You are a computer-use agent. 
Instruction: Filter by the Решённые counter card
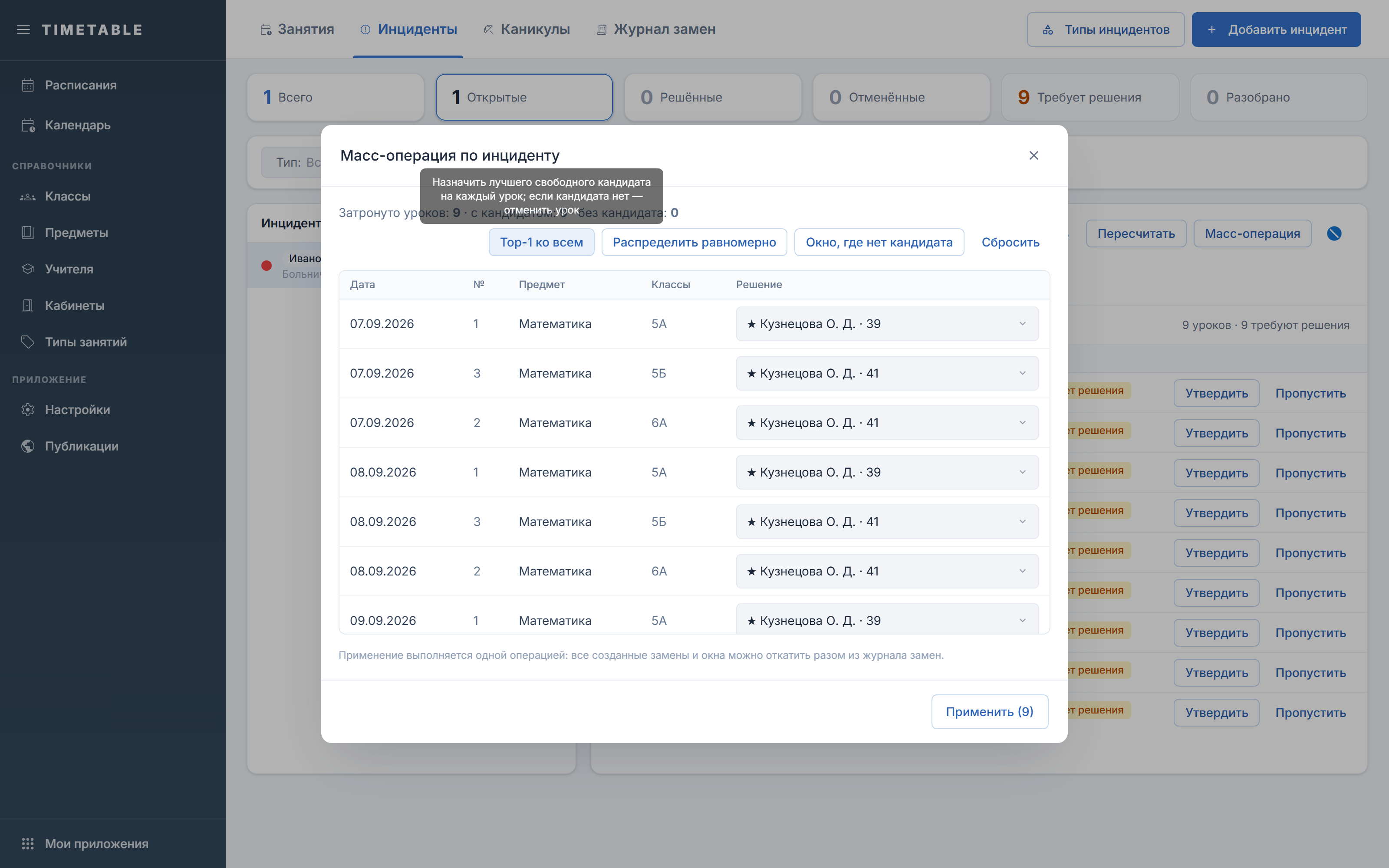713,97
